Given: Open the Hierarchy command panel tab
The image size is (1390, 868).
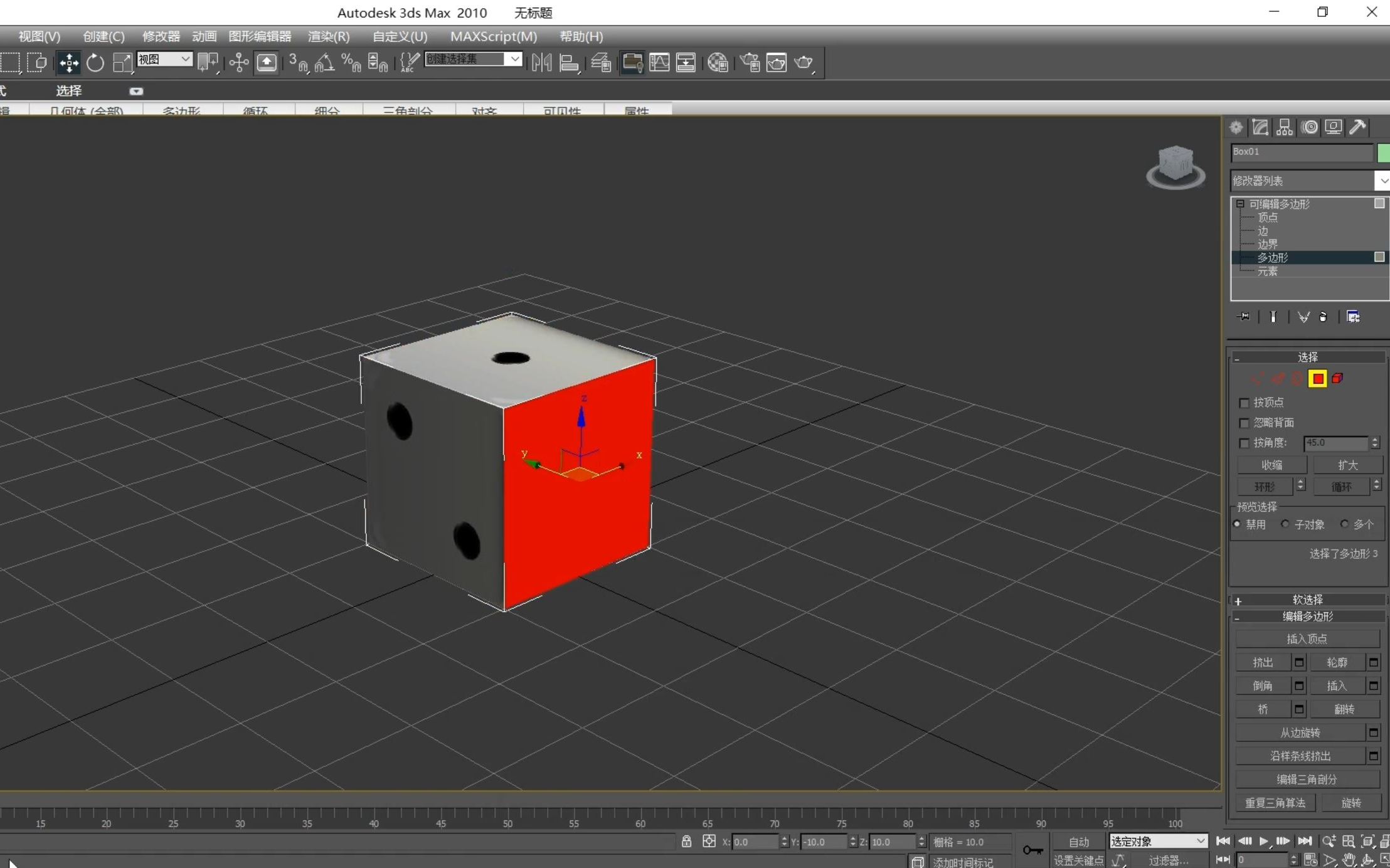Looking at the screenshot, I should pos(1285,127).
